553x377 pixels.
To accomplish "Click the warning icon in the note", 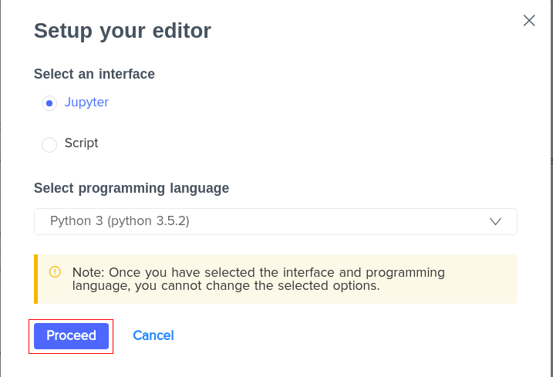I will point(55,272).
